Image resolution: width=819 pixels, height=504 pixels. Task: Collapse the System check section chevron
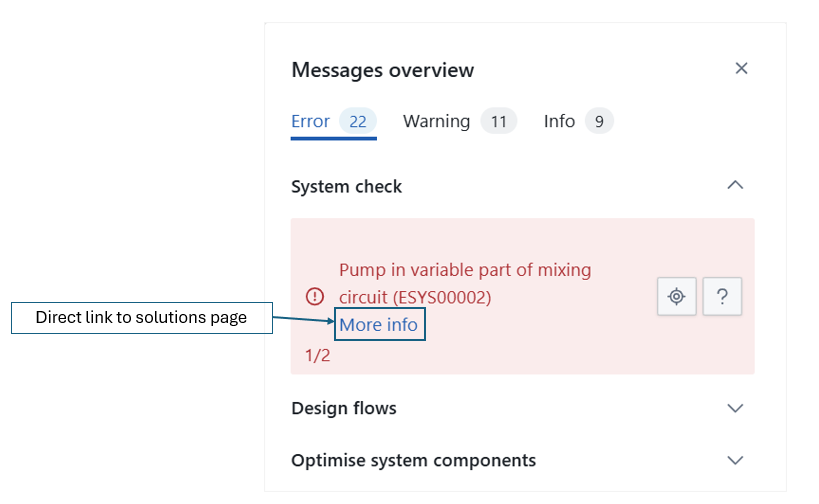pos(735,185)
